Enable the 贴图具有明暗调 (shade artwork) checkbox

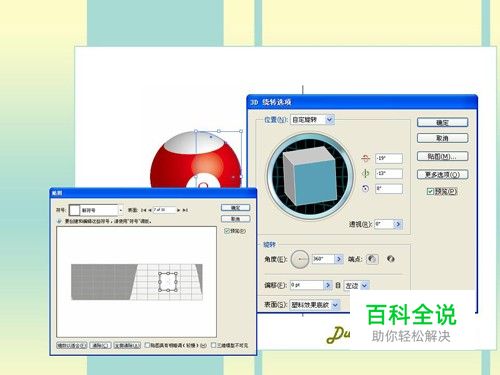point(147,345)
